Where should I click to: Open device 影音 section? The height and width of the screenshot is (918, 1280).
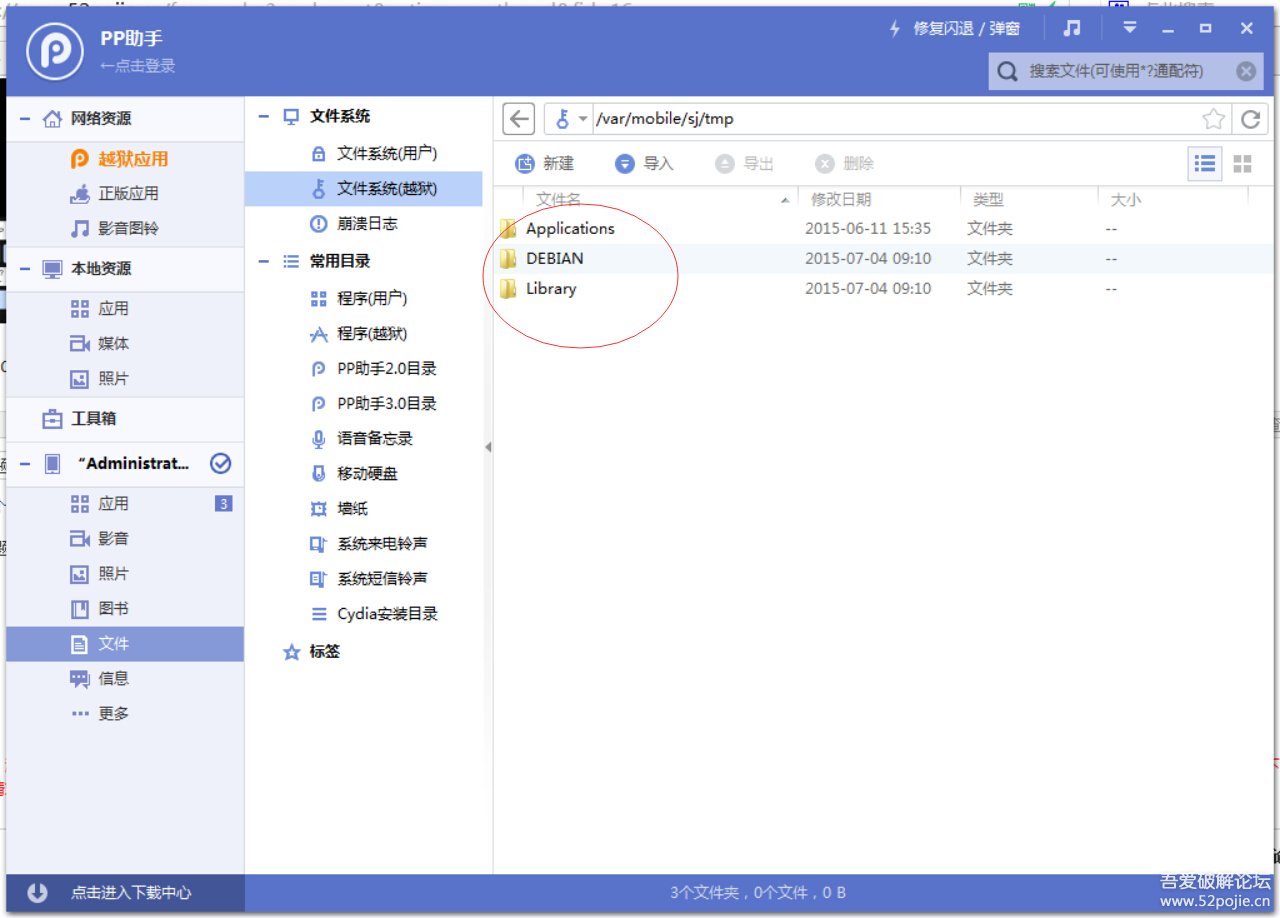[125, 539]
